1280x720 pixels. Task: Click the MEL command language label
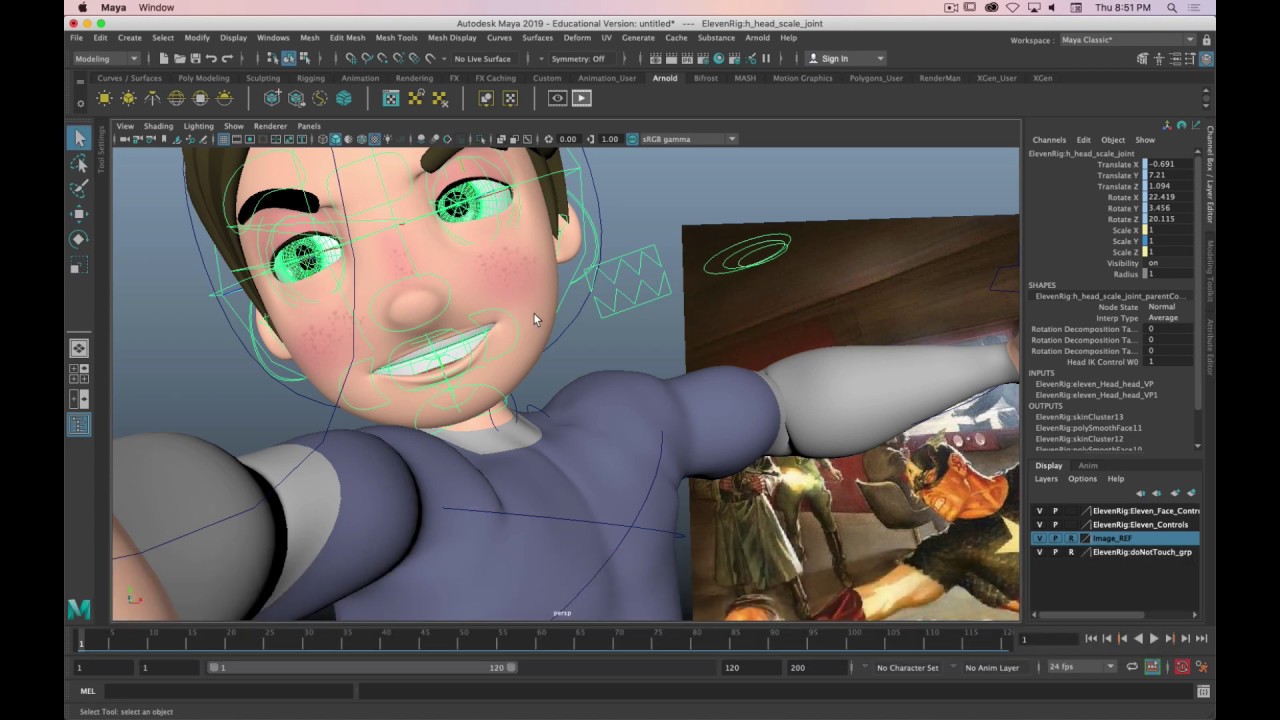pyautogui.click(x=87, y=691)
